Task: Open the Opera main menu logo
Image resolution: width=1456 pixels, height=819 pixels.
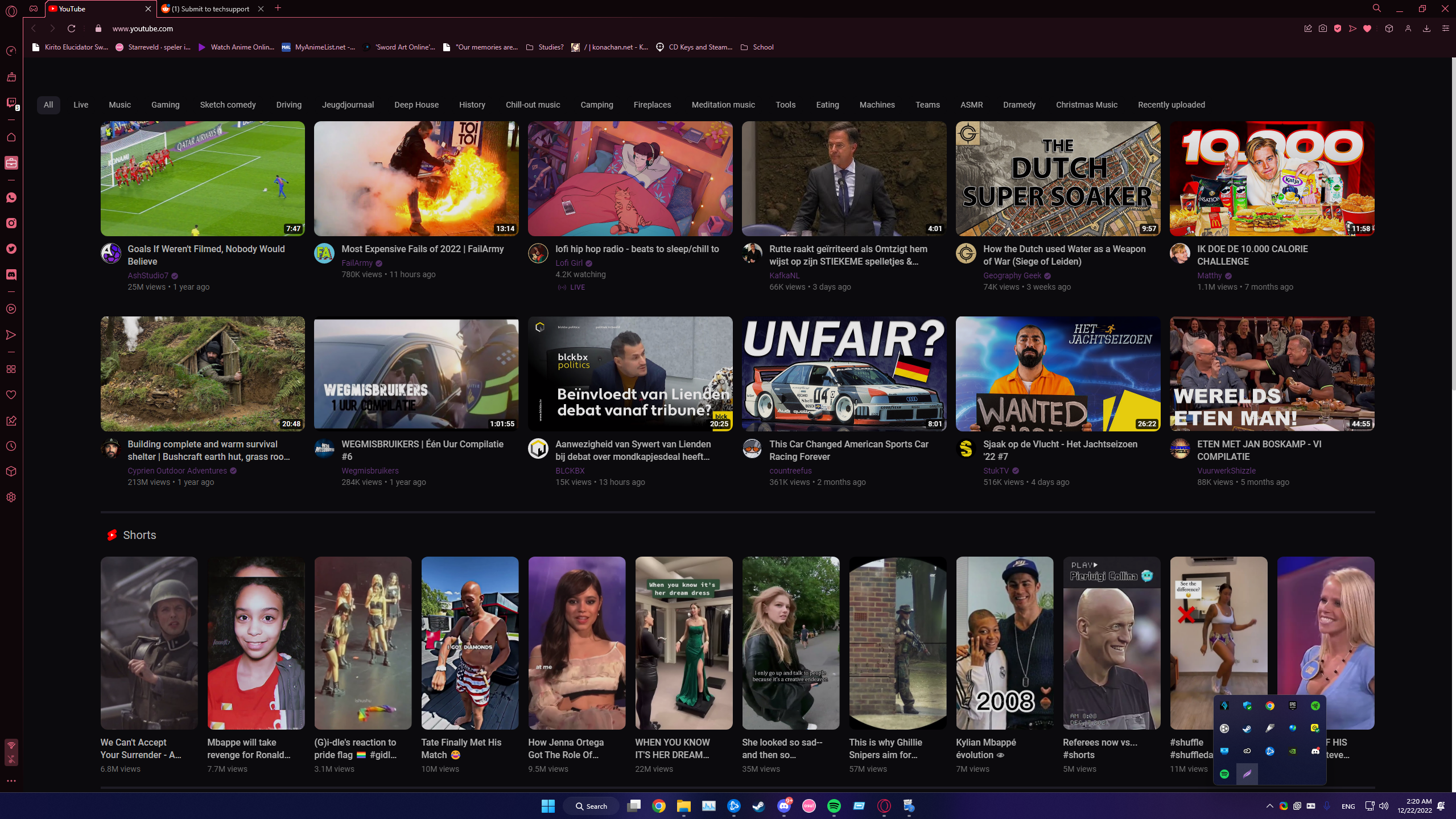Action: [x=11, y=10]
